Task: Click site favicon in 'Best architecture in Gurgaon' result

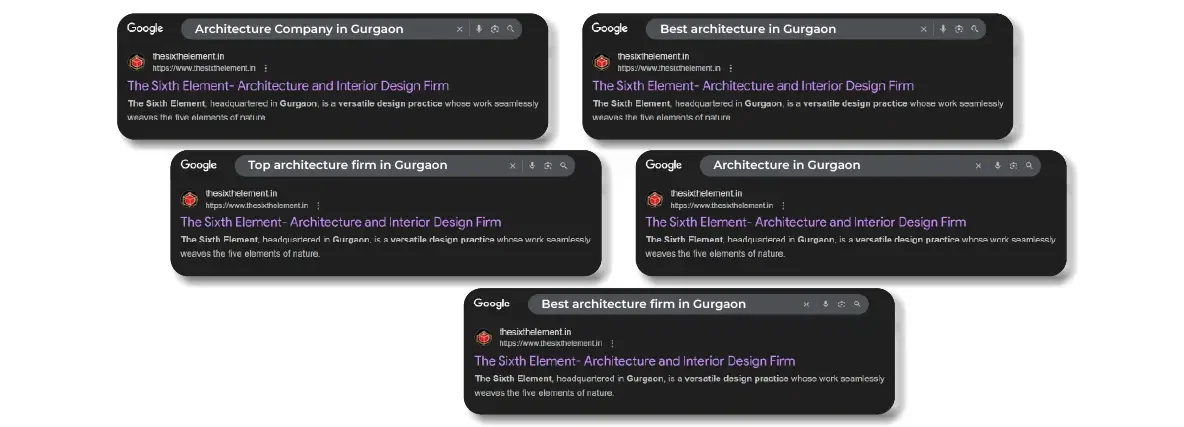Action: point(602,62)
